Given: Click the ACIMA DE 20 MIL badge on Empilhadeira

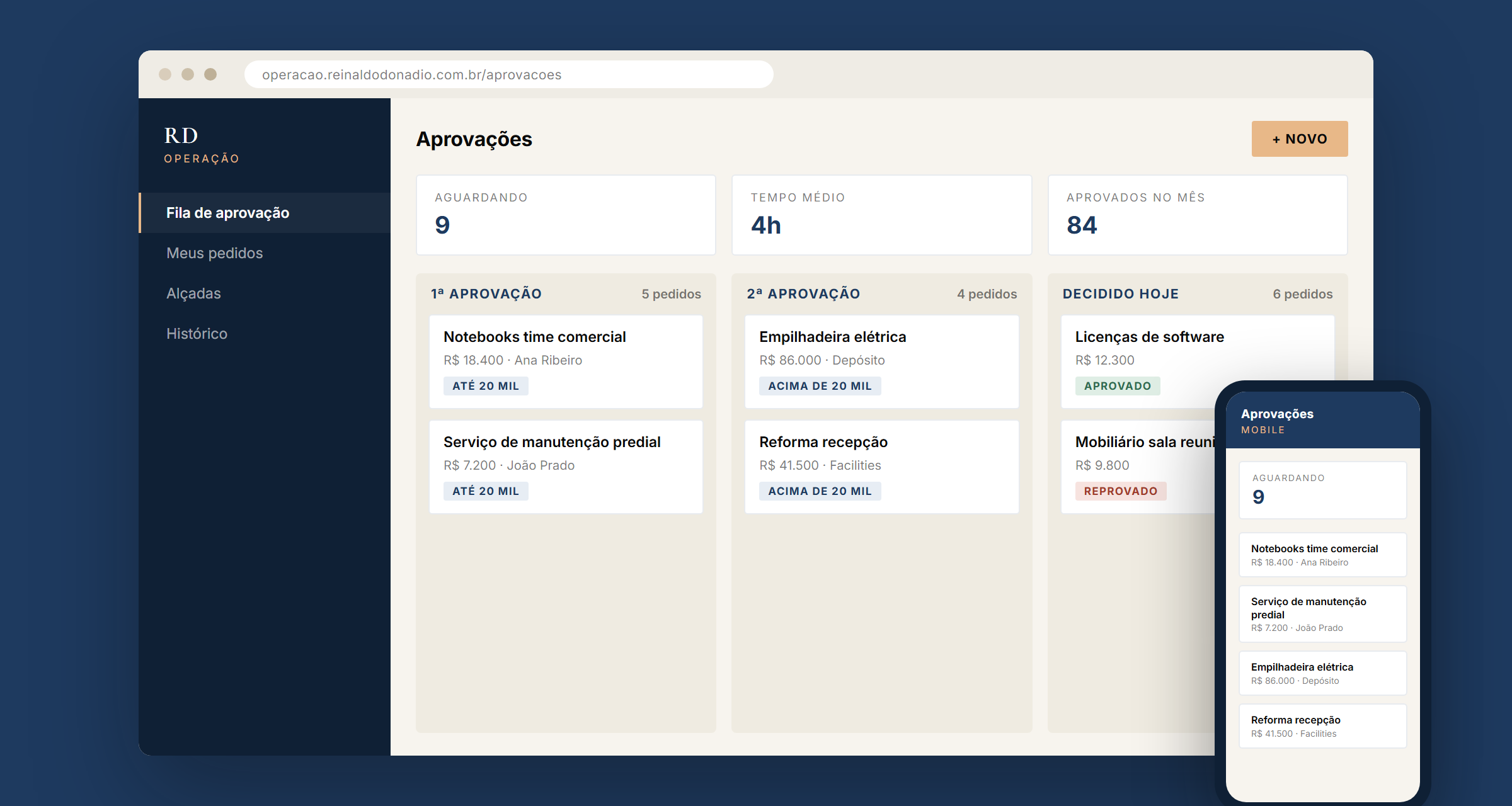Looking at the screenshot, I should coord(820,386).
